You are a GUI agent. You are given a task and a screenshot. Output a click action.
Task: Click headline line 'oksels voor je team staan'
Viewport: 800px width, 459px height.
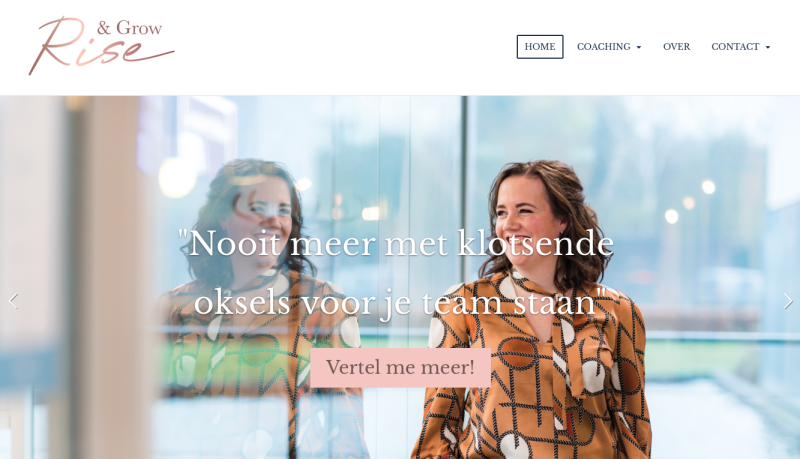click(399, 303)
